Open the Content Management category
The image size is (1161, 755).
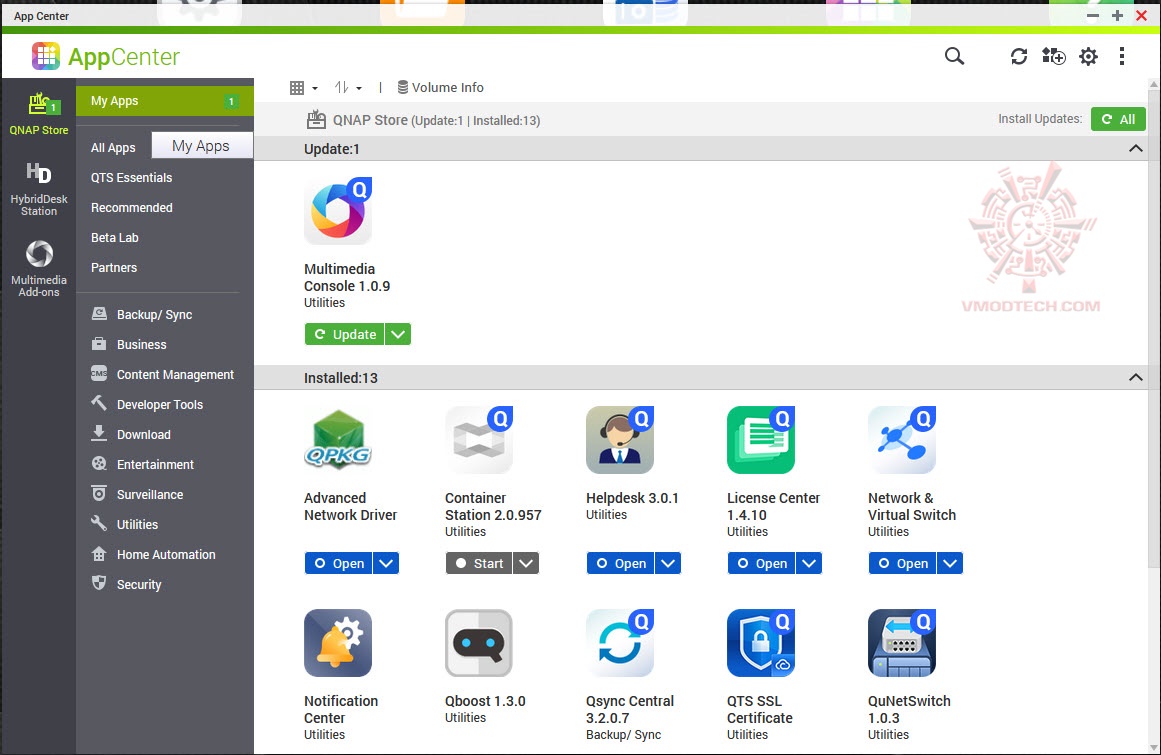pyautogui.click(x=163, y=375)
